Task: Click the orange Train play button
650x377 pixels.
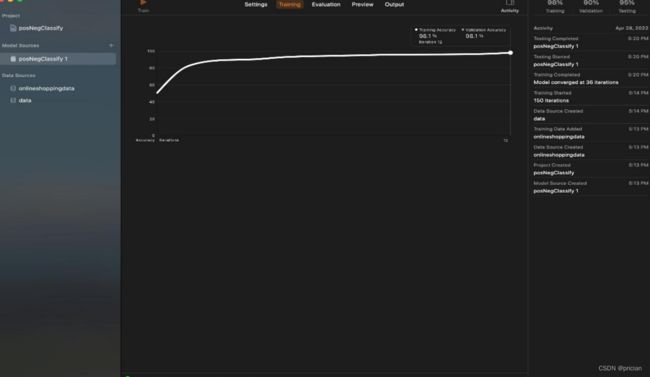Action: point(143,2)
